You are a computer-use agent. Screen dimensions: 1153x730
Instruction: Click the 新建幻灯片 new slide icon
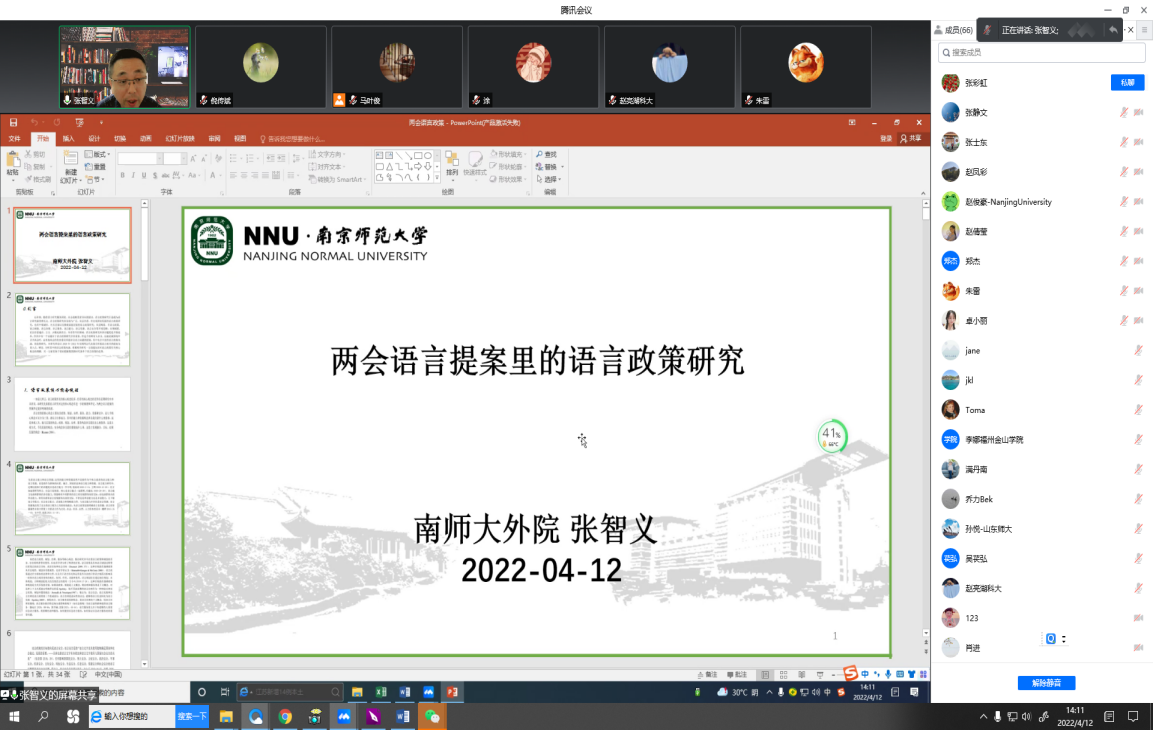point(70,160)
